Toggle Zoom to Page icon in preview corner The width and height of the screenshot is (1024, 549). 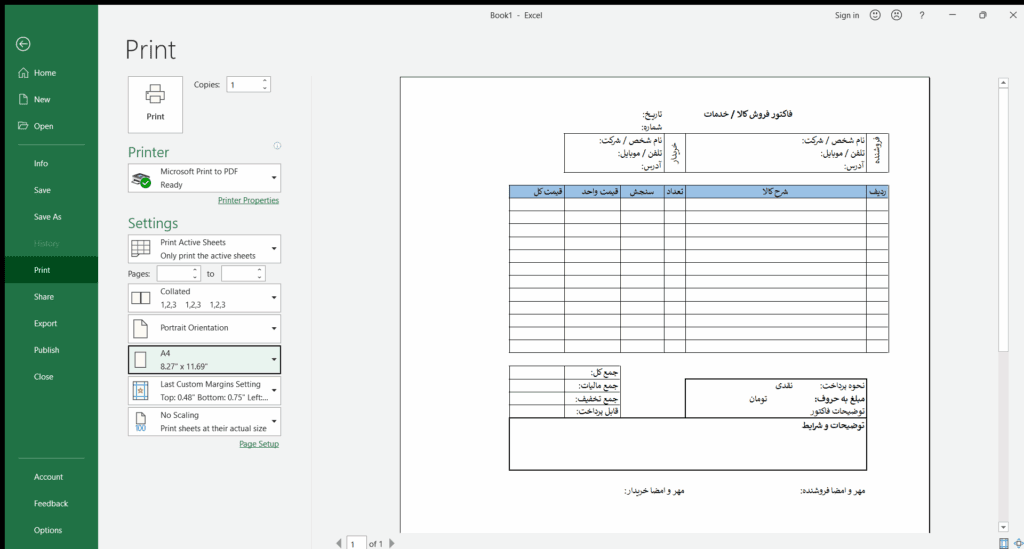point(1017,543)
